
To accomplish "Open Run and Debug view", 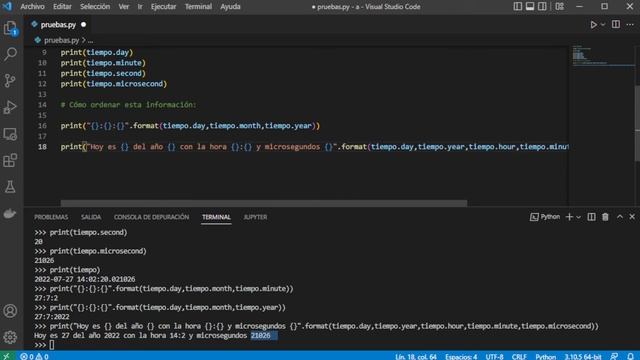I will [x=10, y=107].
